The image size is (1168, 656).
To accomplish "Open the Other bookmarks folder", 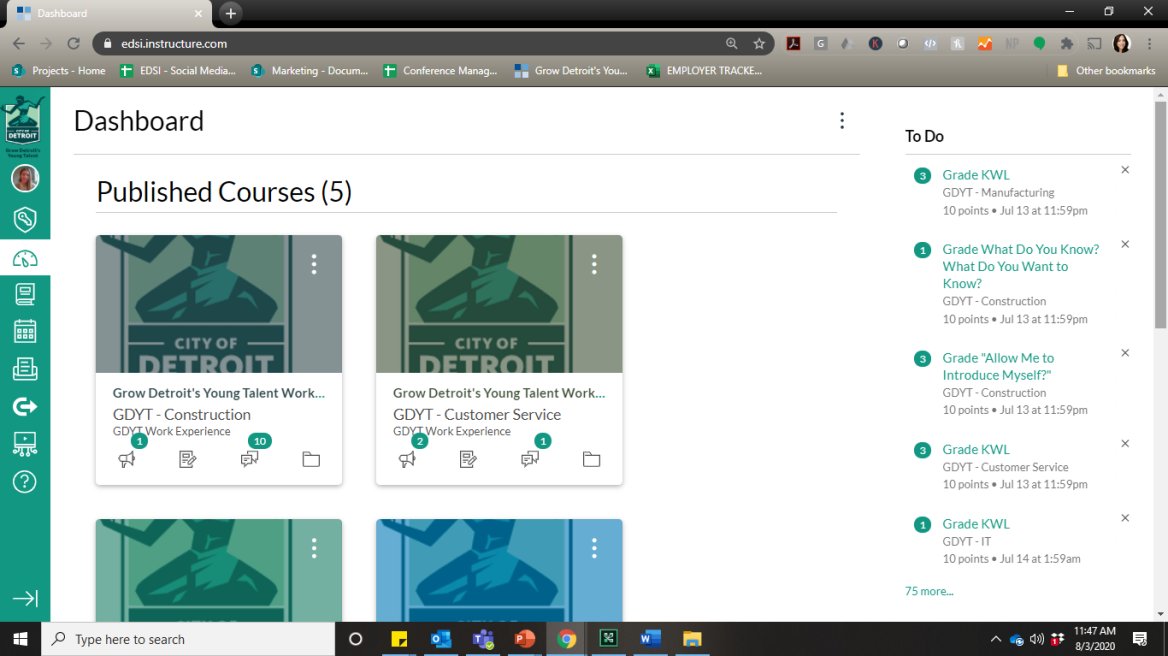I will click(1106, 71).
